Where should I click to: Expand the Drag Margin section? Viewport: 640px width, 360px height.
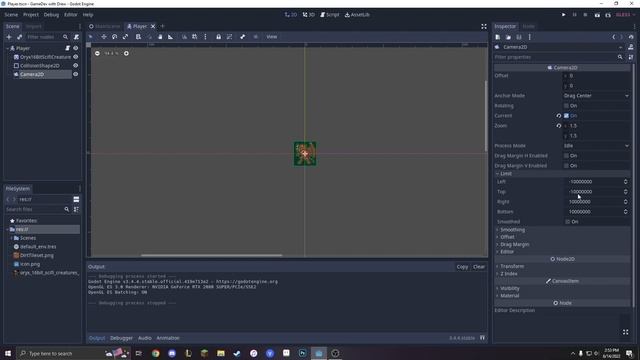[x=562, y=244]
